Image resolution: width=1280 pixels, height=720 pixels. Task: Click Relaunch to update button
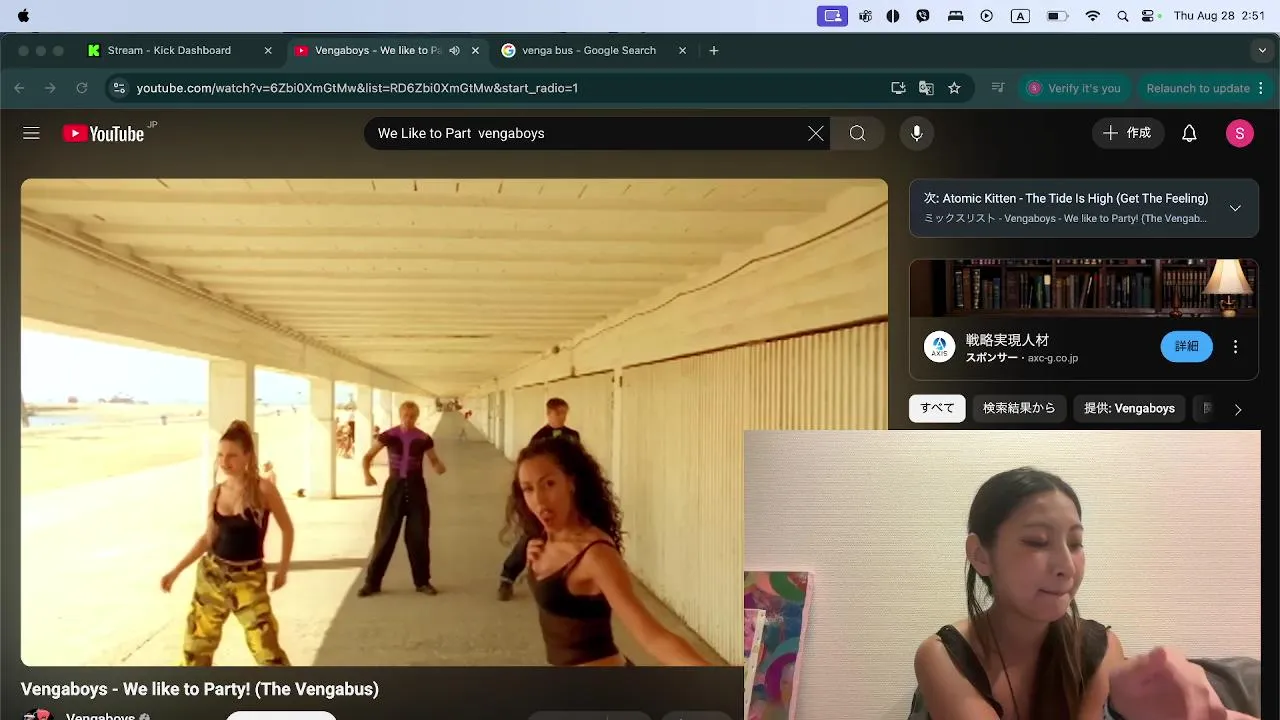pos(1206,88)
